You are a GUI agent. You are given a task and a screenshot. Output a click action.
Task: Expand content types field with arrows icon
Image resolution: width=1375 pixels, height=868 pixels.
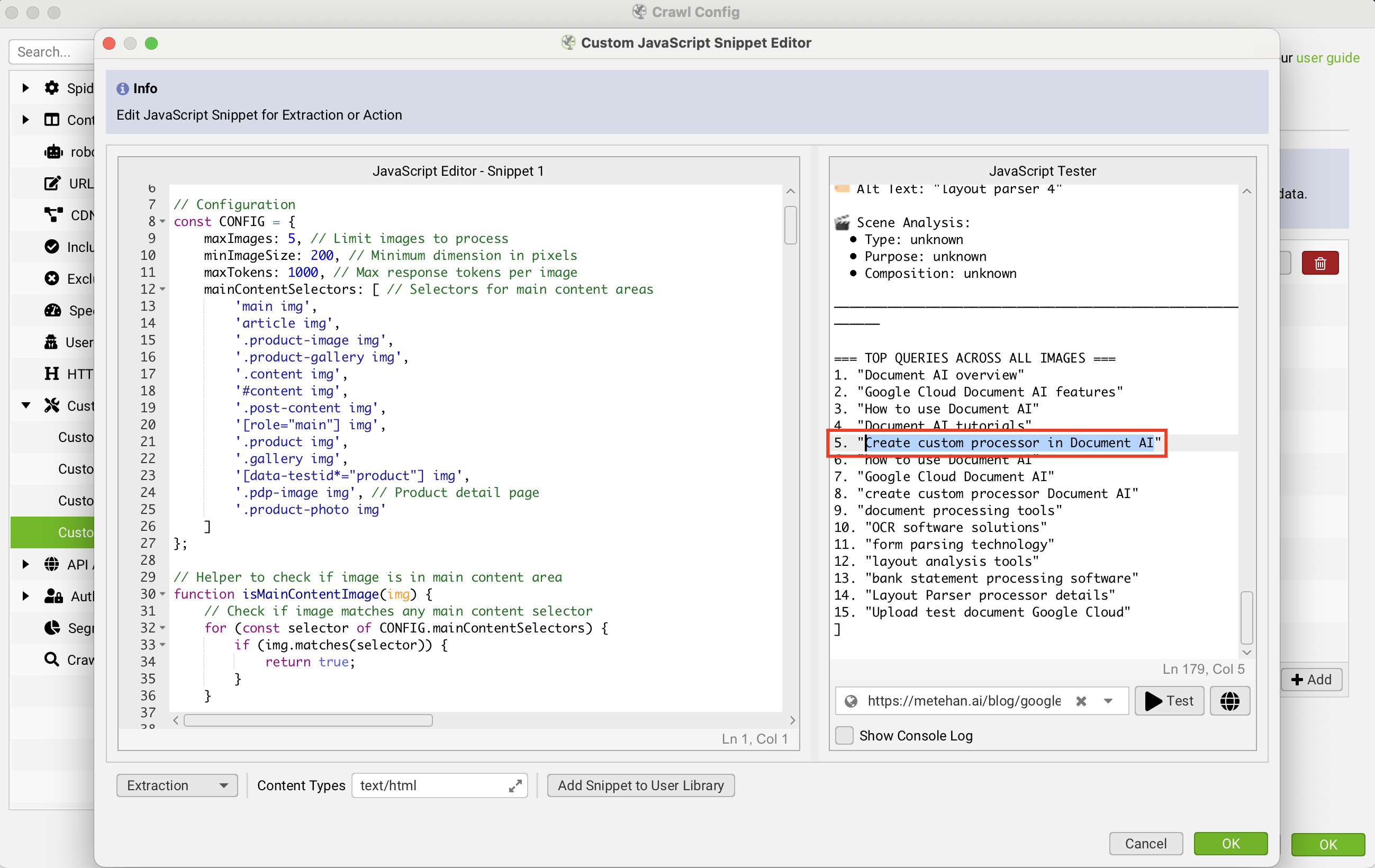point(515,786)
